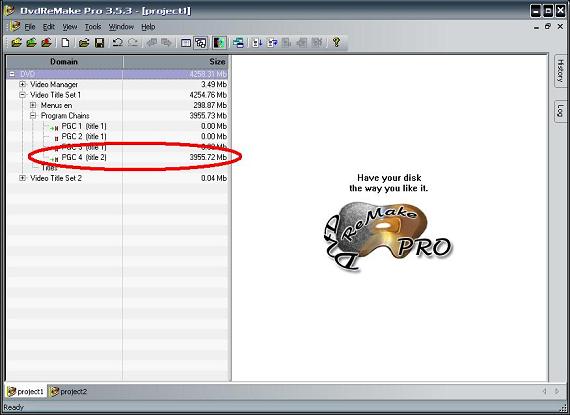Open the Edit menu
Image resolution: width=570 pixels, height=415 pixels.
pyautogui.click(x=49, y=27)
